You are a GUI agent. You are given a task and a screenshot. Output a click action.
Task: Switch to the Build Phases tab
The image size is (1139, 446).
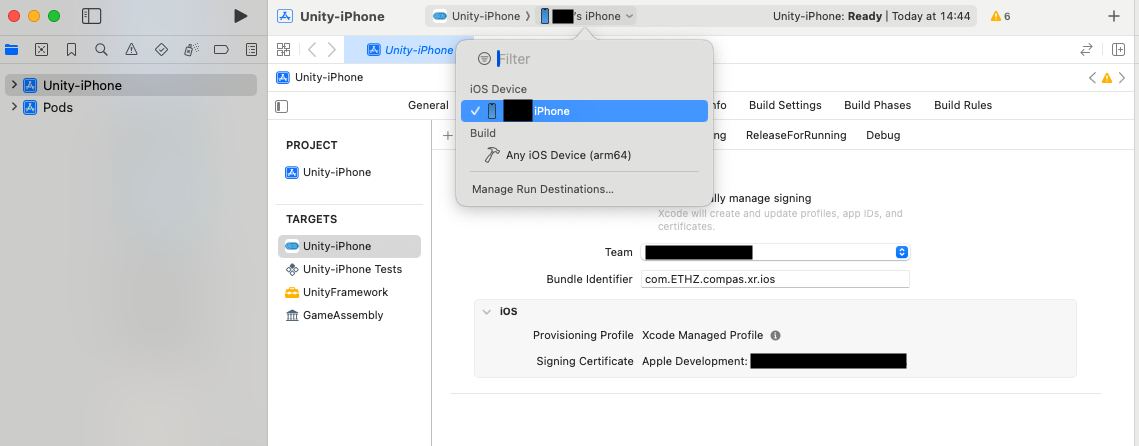(877, 105)
